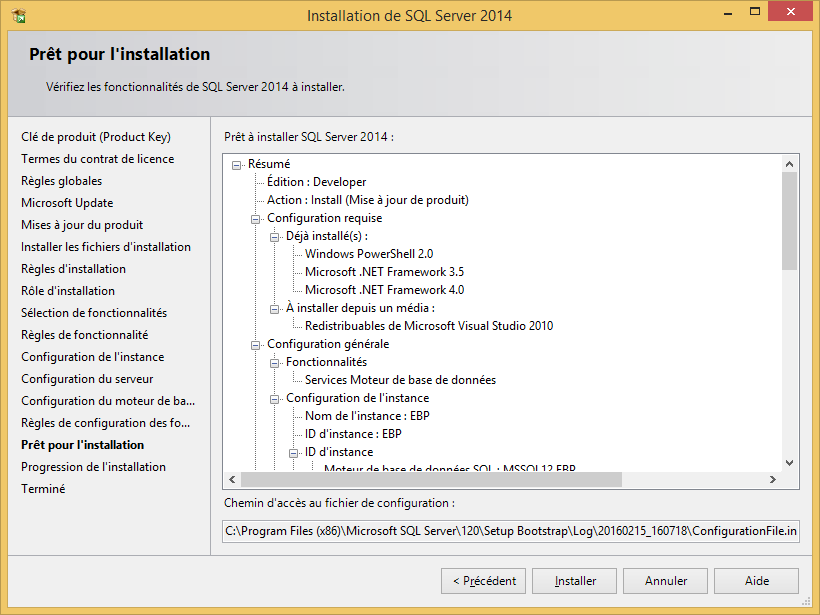Go back with the Précédent button
The image size is (820, 615).
483,581
